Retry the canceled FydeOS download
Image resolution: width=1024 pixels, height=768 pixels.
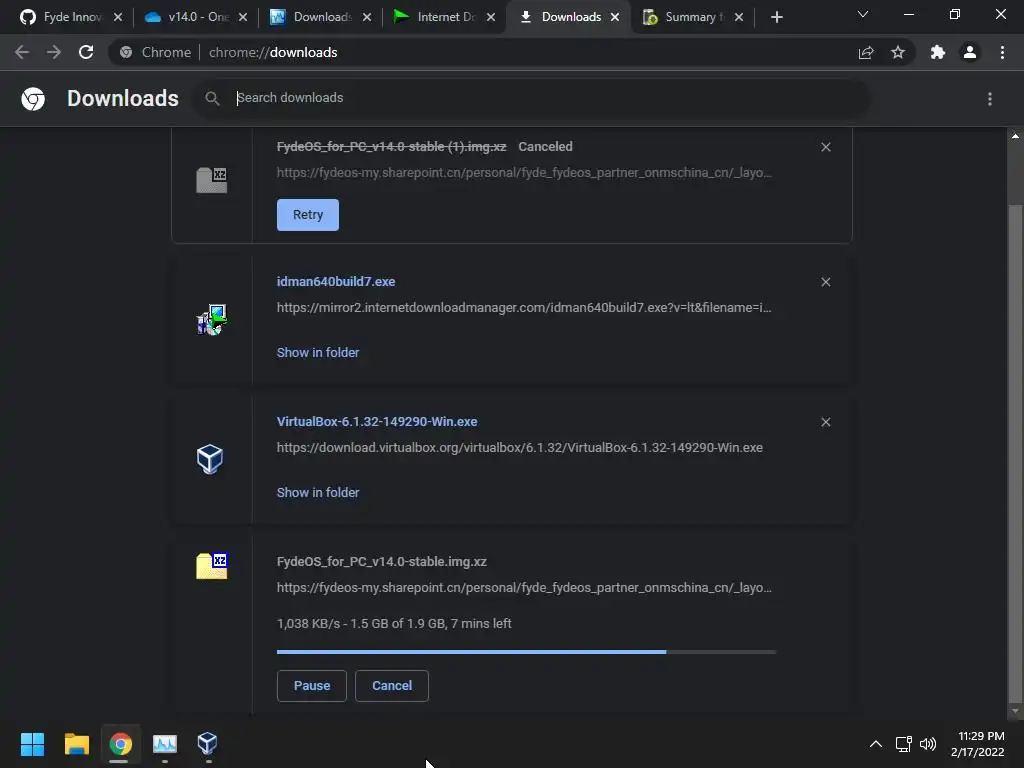pyautogui.click(x=308, y=215)
